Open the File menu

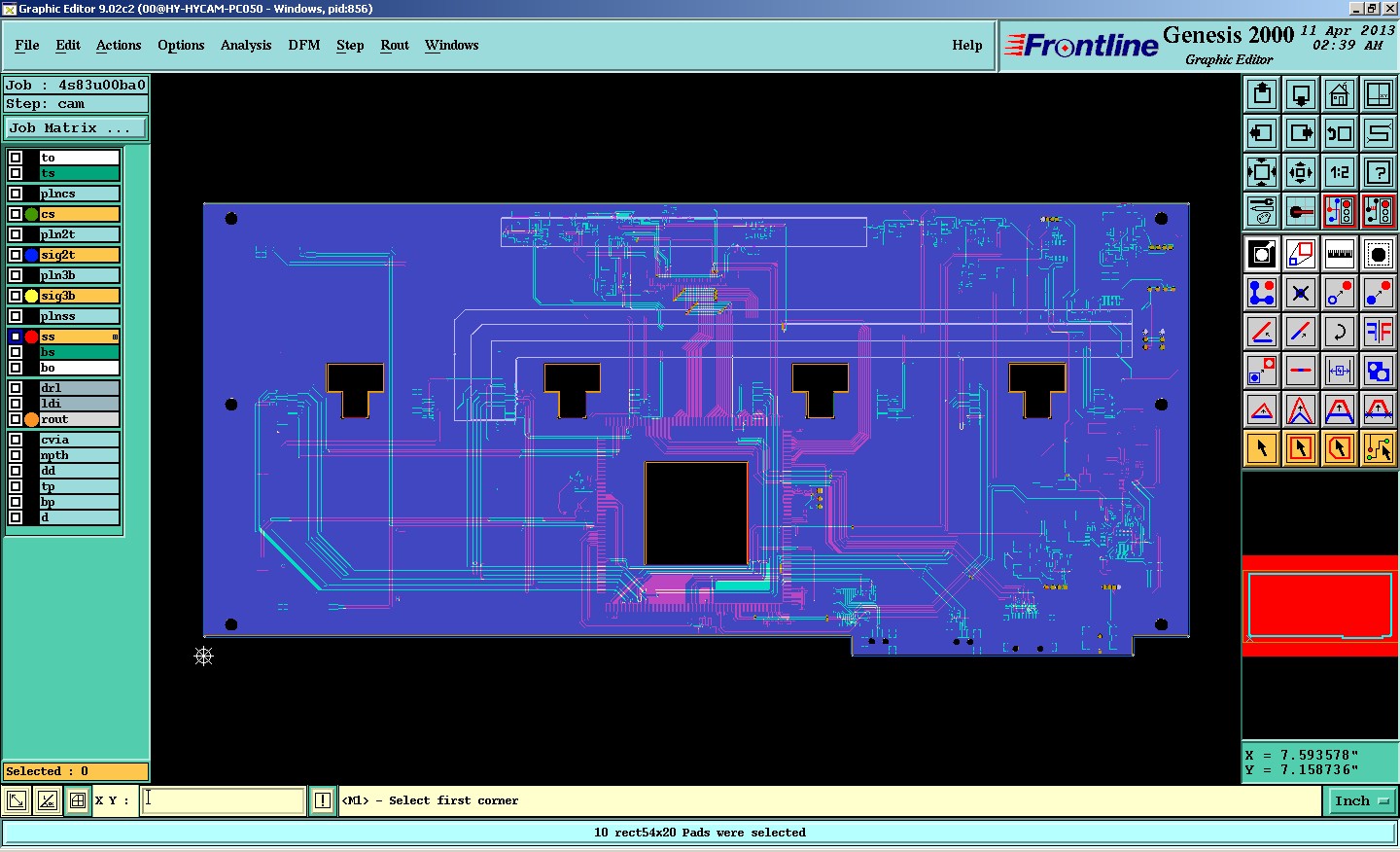click(27, 45)
